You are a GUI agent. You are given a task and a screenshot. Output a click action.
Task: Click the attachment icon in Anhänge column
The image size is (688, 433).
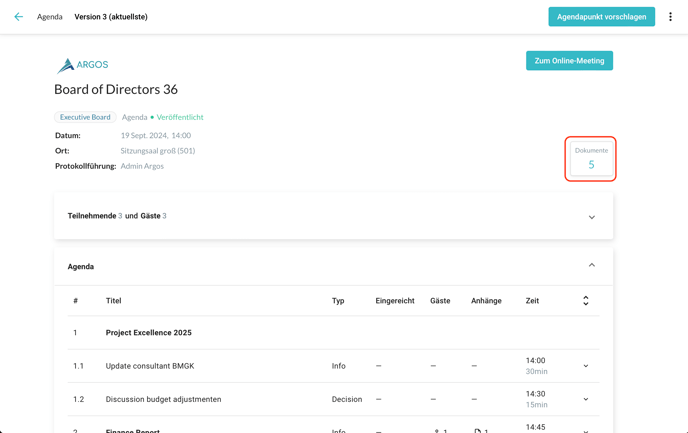pos(478,430)
